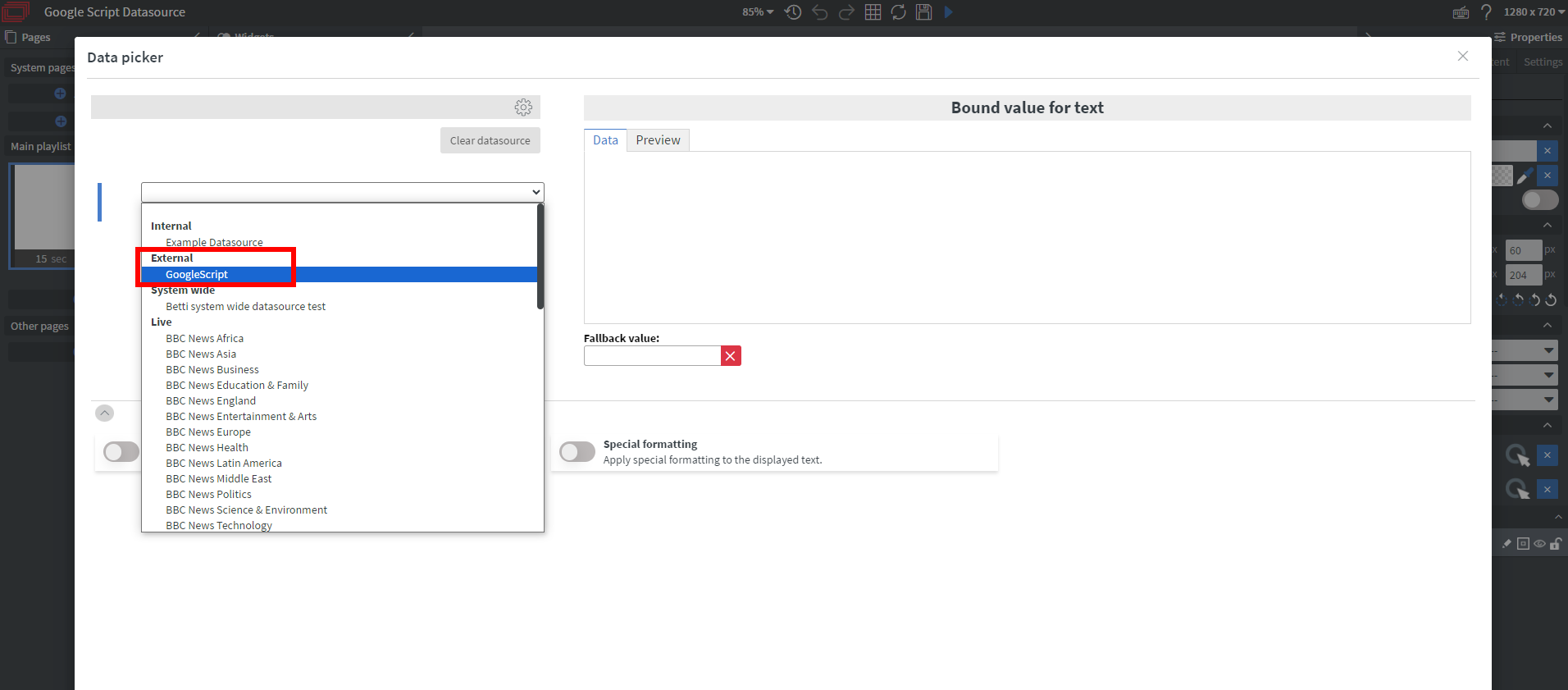Click the red app logo icon

coord(15,11)
